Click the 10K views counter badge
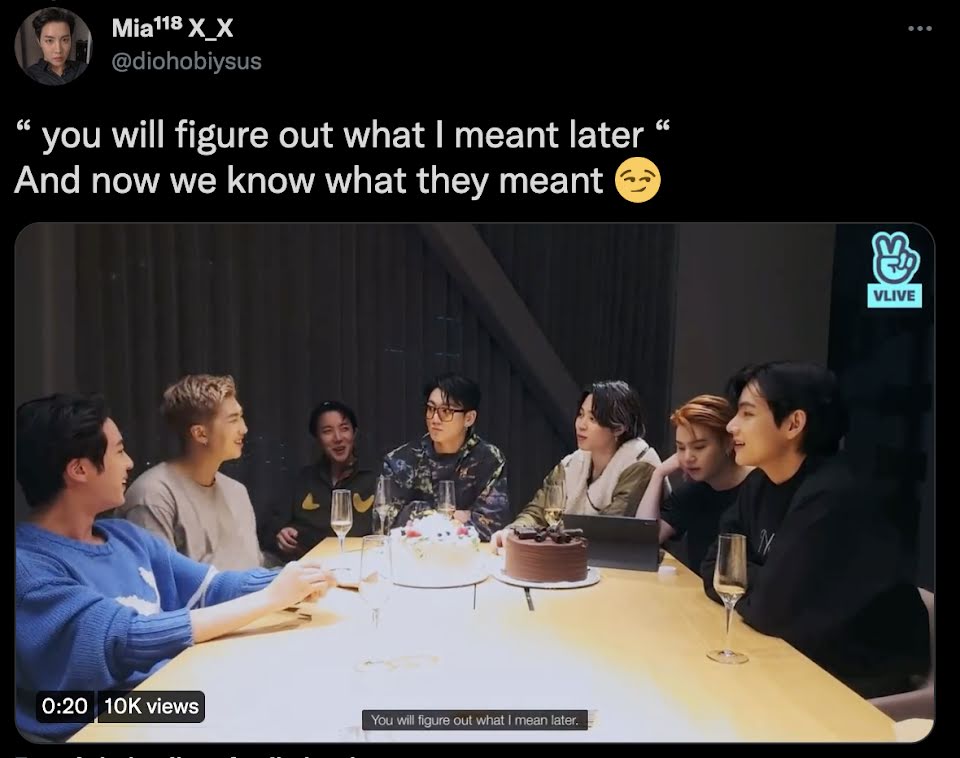The height and width of the screenshot is (758, 960). 151,707
